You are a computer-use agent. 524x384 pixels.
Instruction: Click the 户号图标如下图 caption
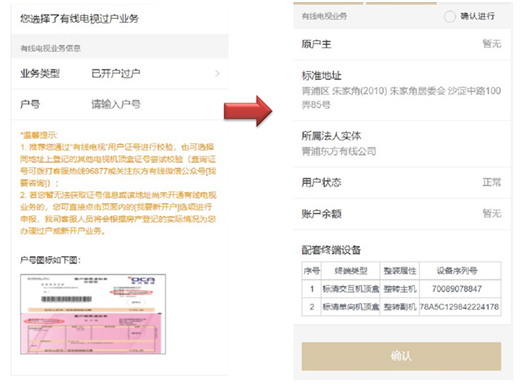click(x=50, y=260)
